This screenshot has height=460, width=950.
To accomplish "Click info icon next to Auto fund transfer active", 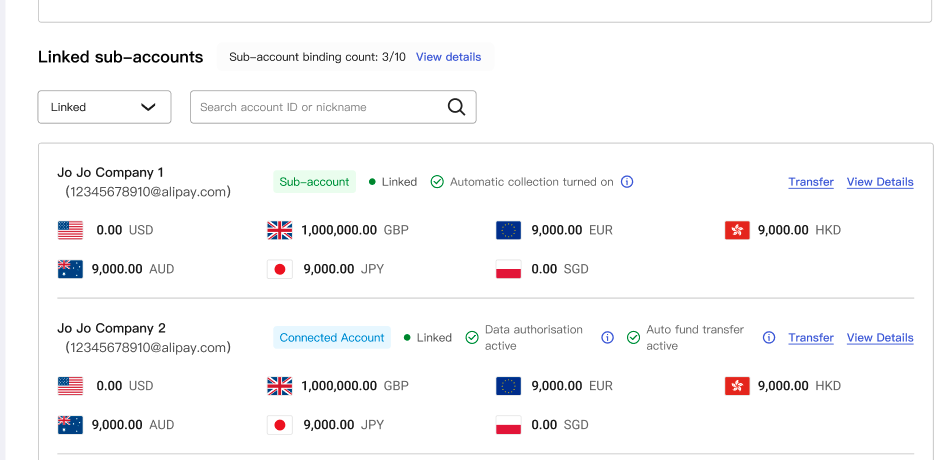I will (768, 338).
